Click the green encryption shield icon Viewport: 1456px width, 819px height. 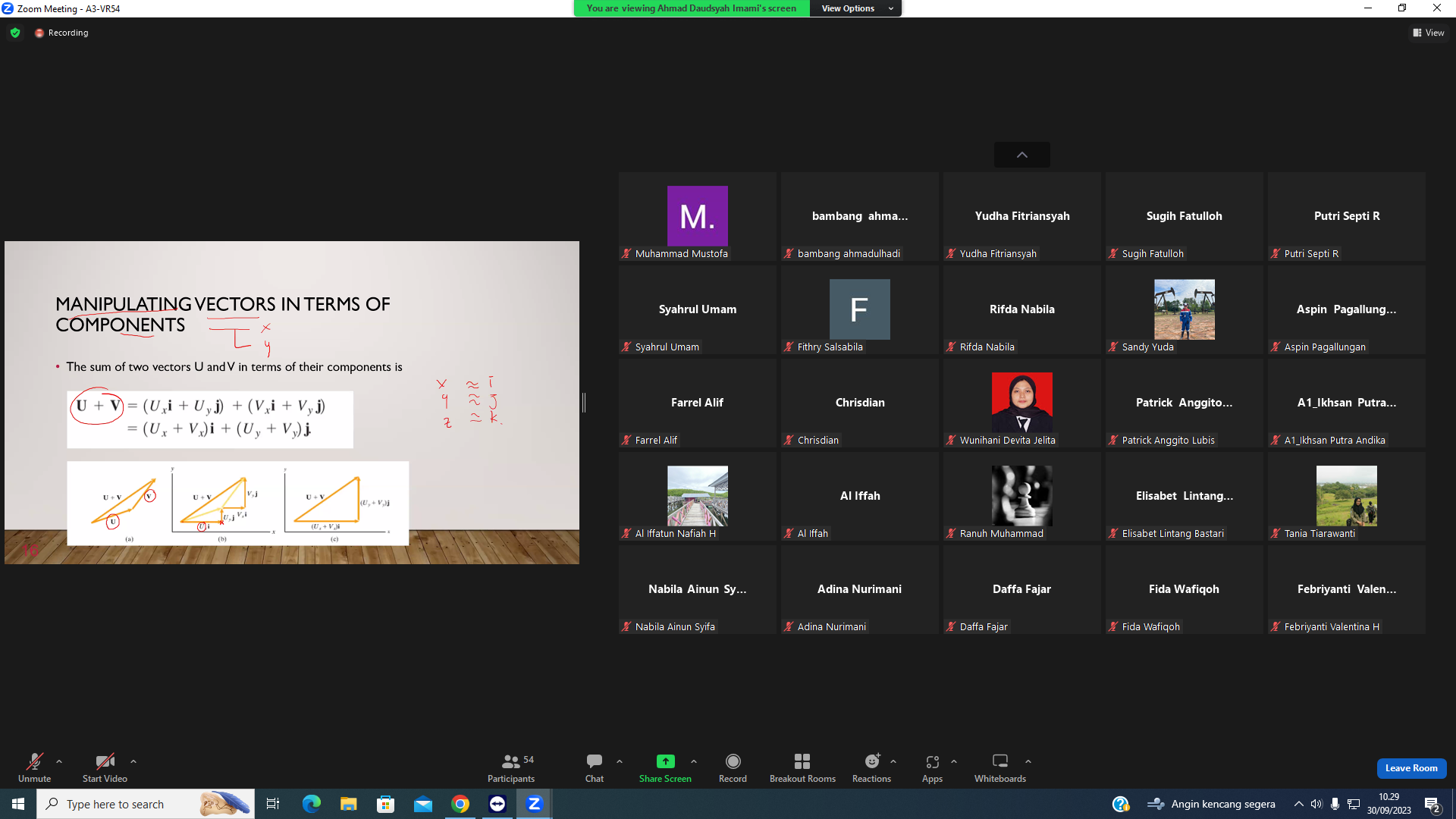point(15,33)
